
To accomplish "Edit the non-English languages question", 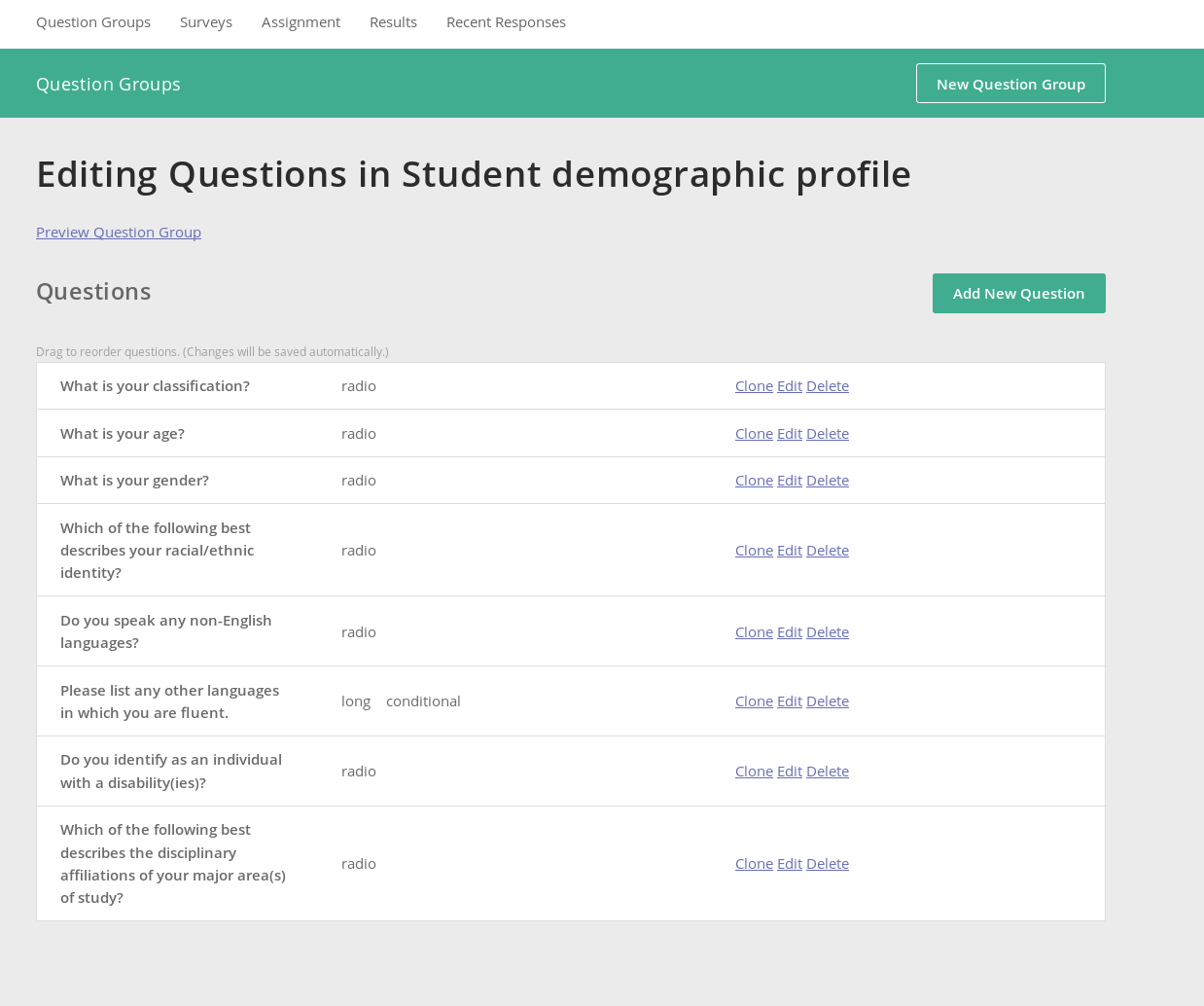I will click(x=790, y=631).
